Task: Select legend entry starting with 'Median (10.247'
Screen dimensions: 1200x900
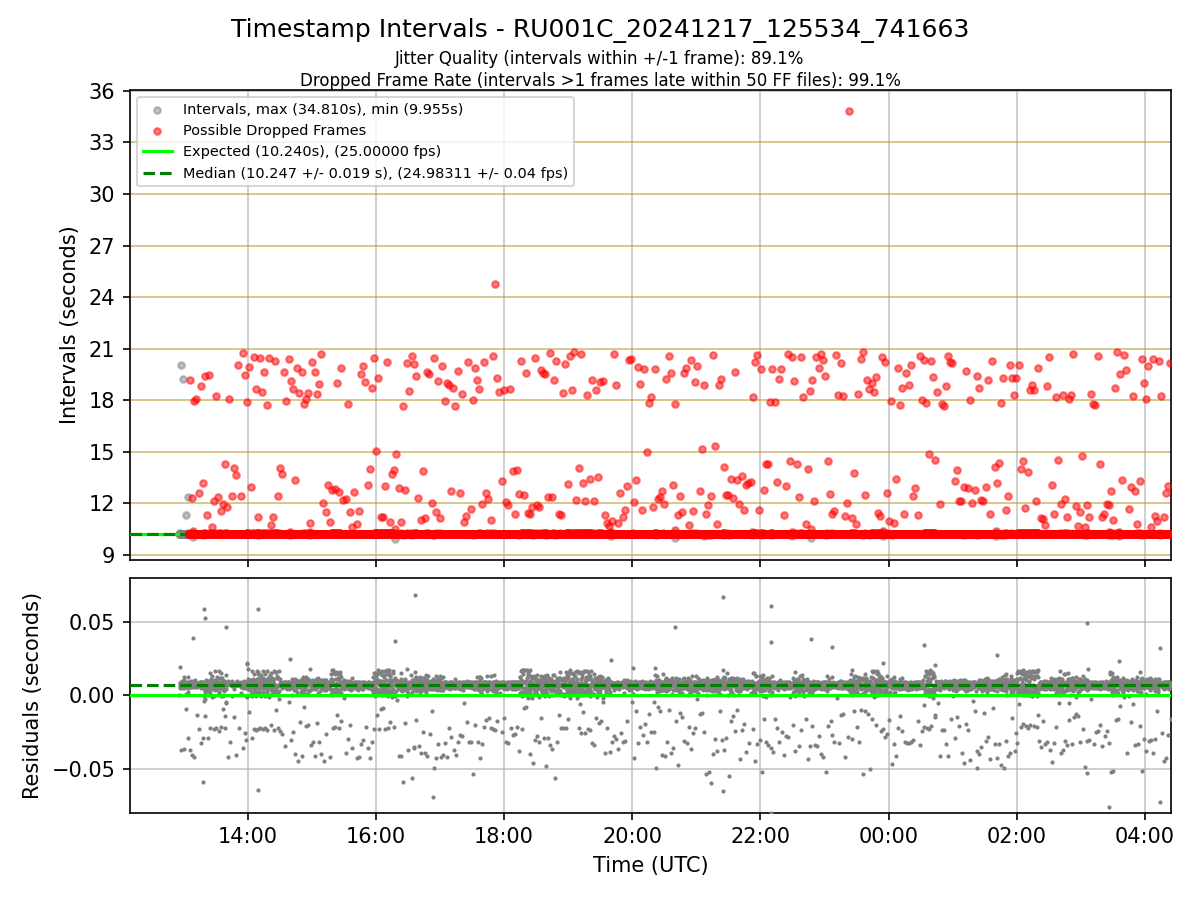Action: (x=375, y=173)
